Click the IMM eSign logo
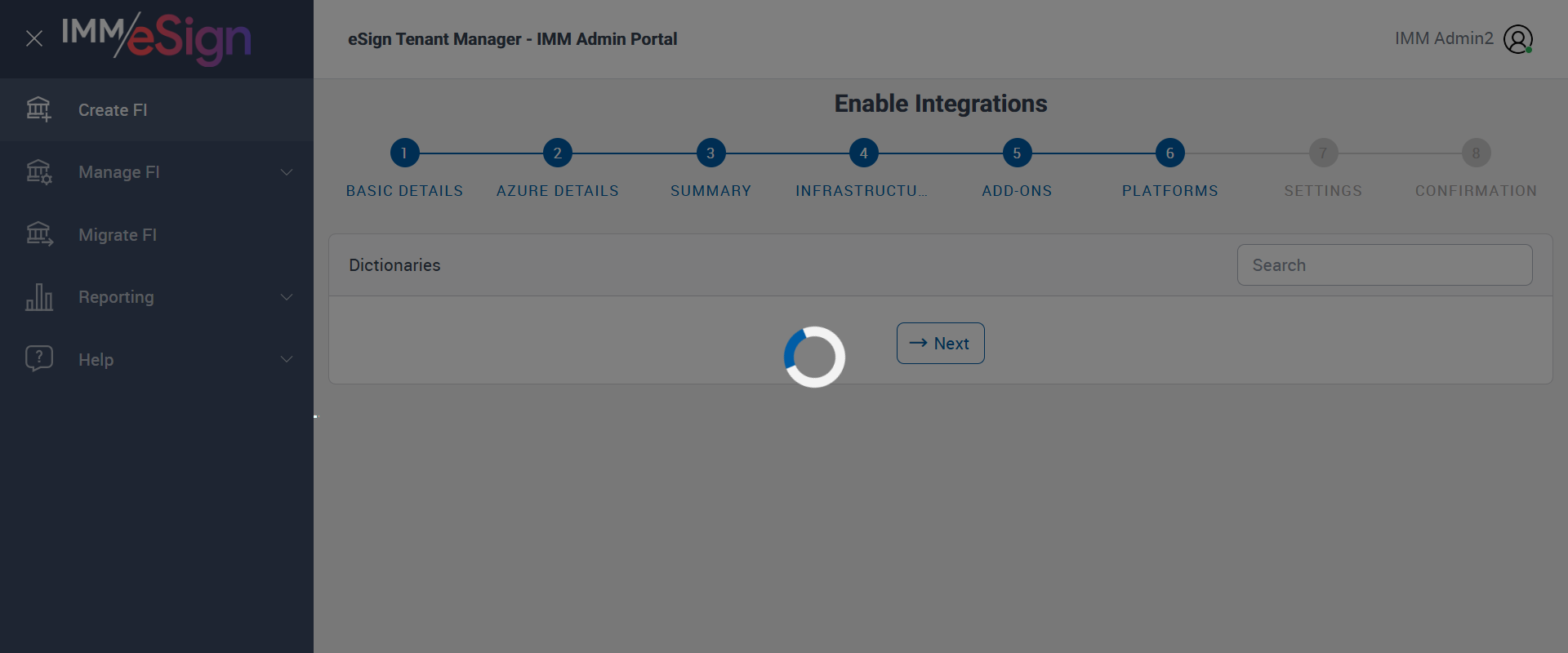 pos(157,38)
